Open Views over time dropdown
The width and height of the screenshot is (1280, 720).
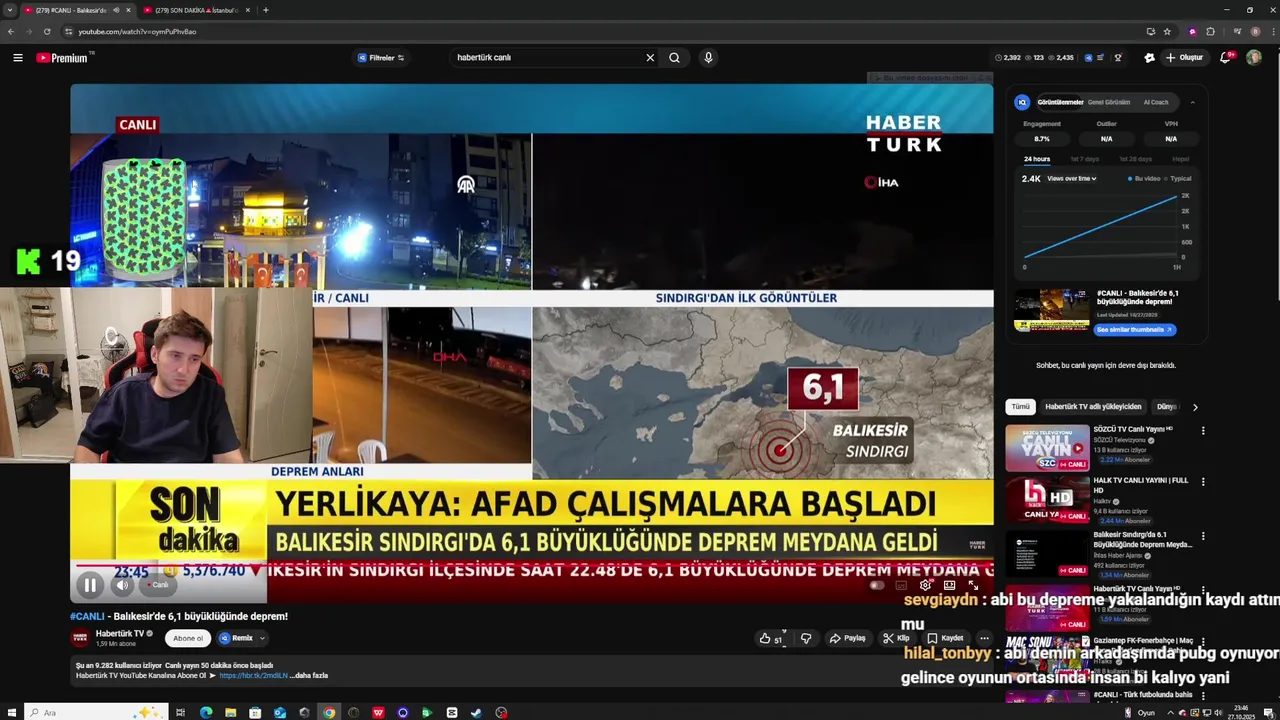click(1072, 178)
